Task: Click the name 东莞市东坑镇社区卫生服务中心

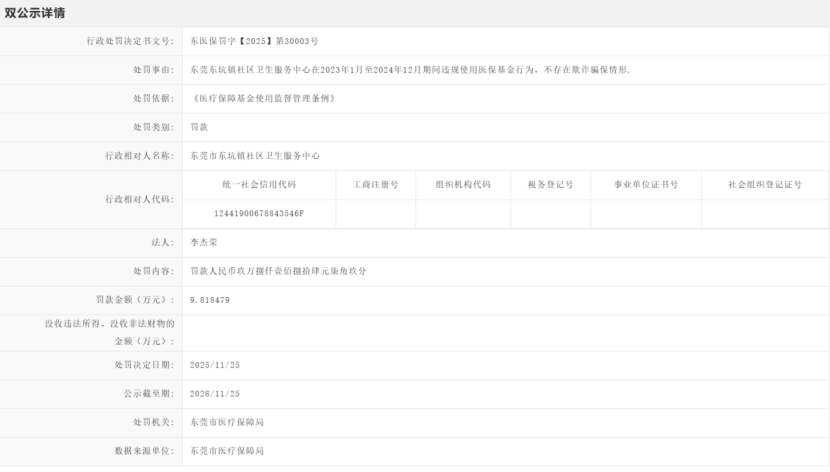Action: coord(255,156)
